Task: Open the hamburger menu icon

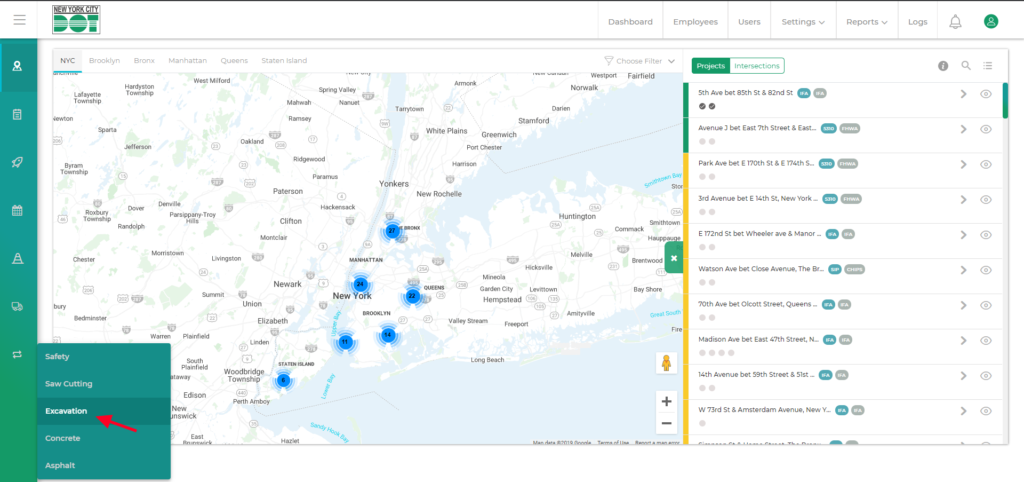Action: point(19,20)
